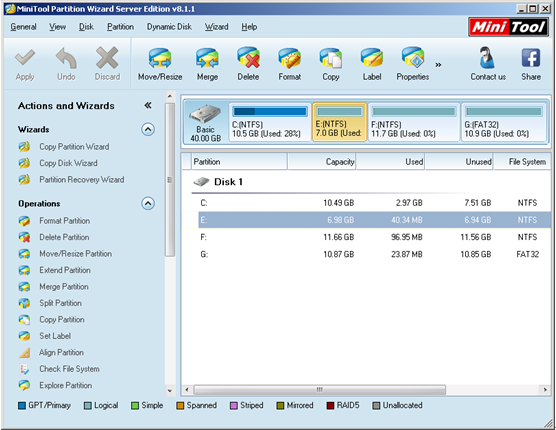Show more toolbar items via chevron
The image size is (556, 430).
pyautogui.click(x=438, y=65)
